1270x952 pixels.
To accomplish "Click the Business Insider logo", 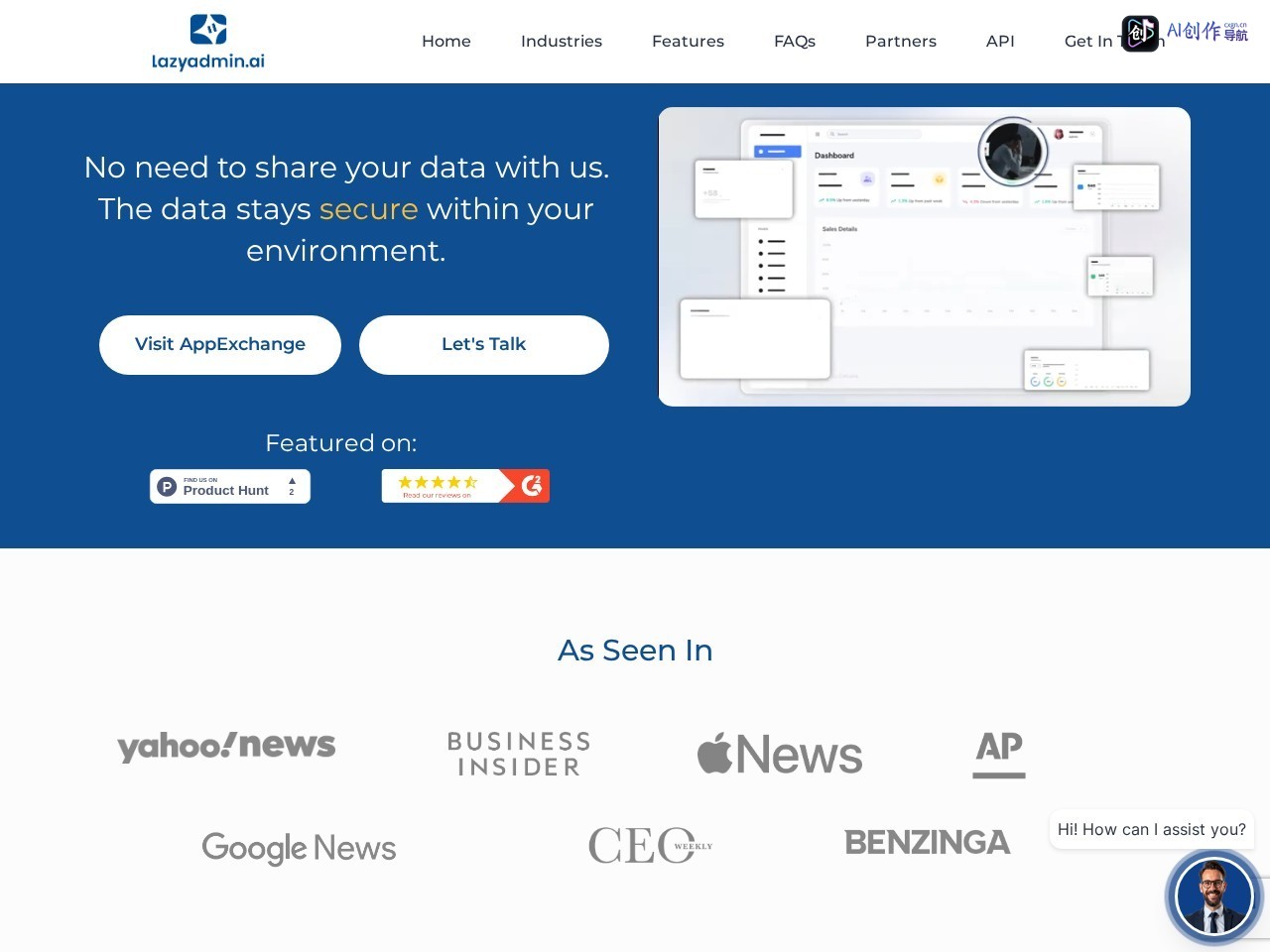I will pyautogui.click(x=519, y=754).
